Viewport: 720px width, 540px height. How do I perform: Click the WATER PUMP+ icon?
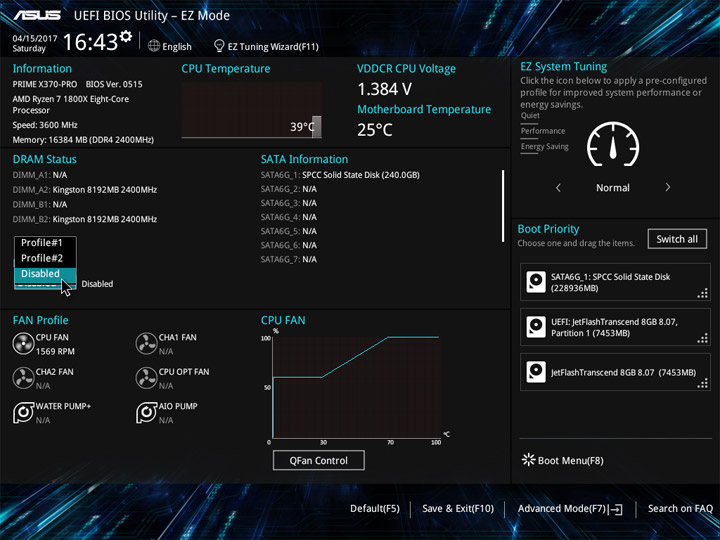pyautogui.click(x=23, y=412)
